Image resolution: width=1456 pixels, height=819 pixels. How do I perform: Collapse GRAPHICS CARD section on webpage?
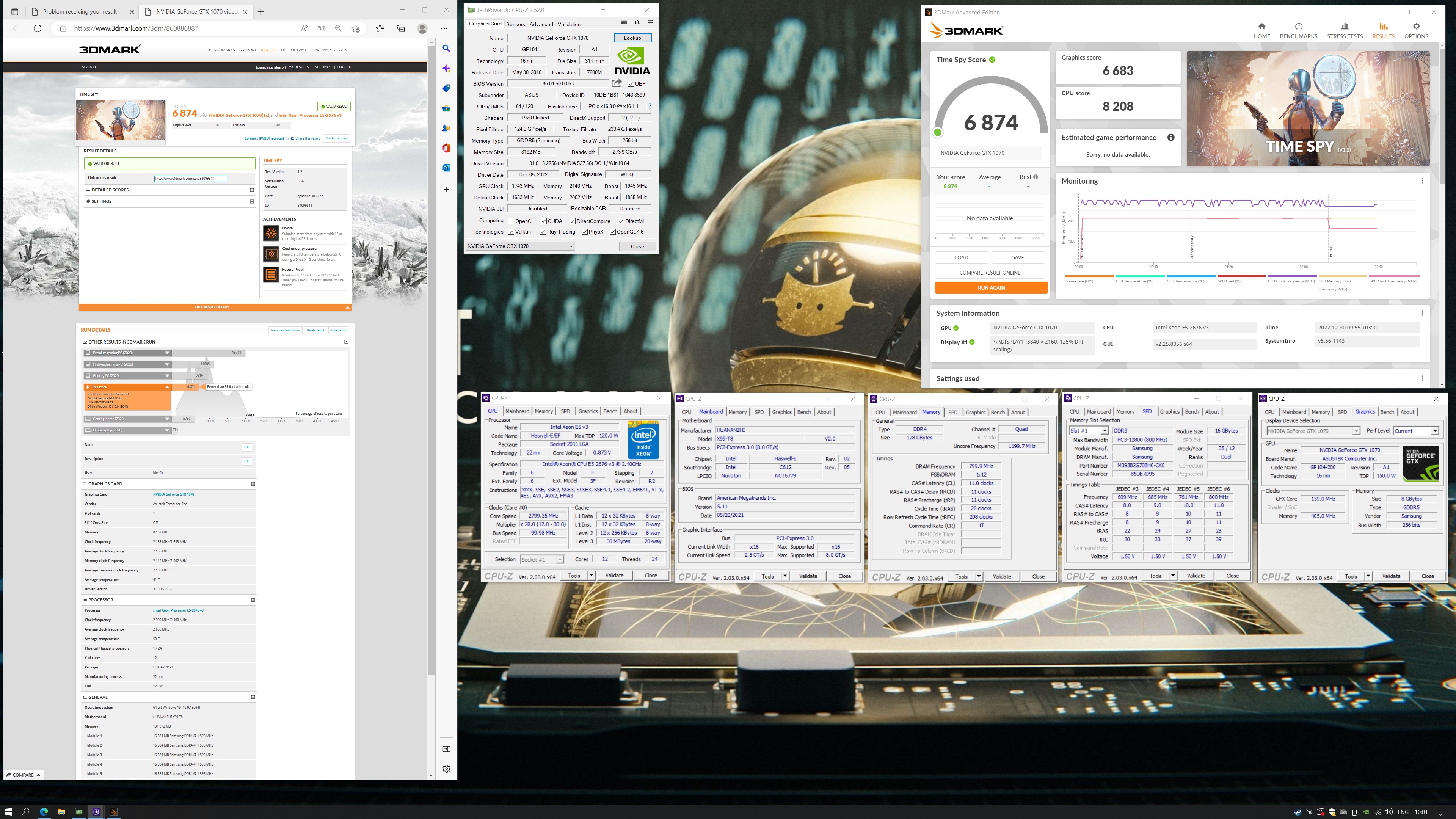click(x=253, y=484)
